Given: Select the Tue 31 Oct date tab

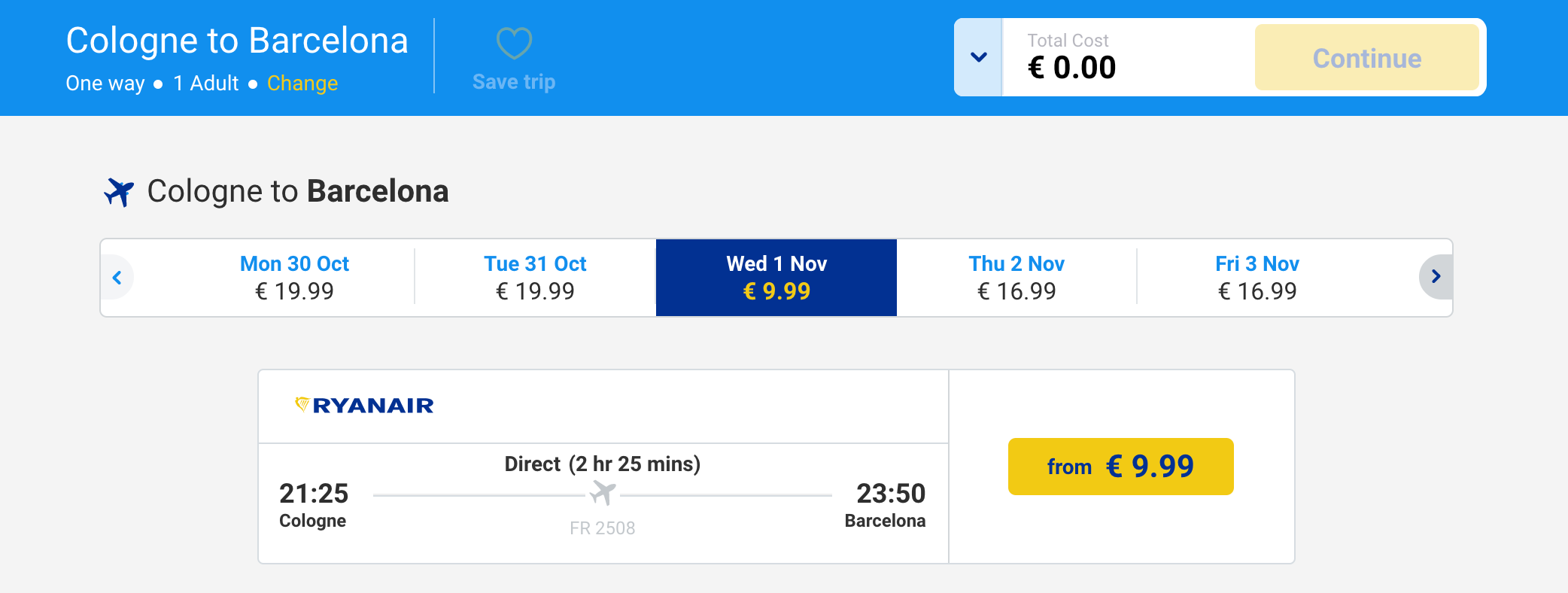Looking at the screenshot, I should point(535,277).
